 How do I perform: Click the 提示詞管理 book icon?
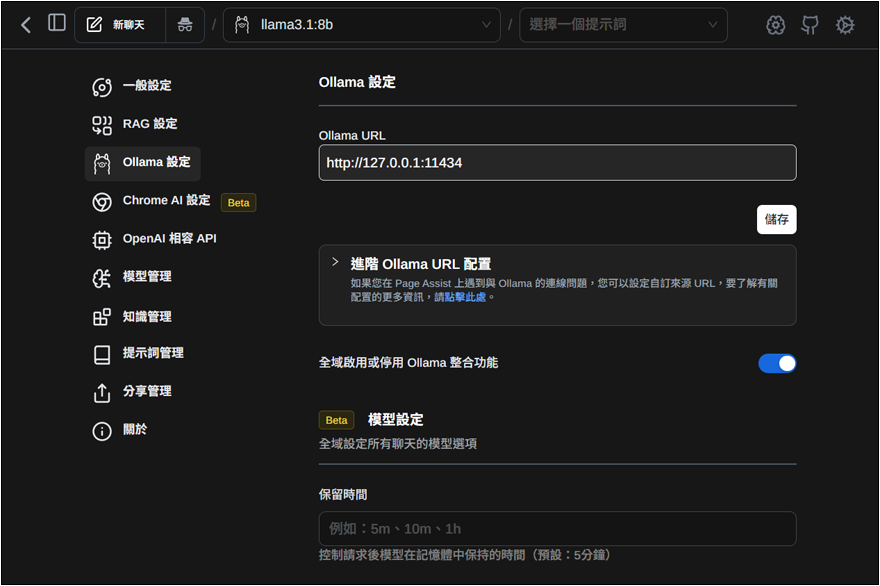pyautogui.click(x=102, y=355)
